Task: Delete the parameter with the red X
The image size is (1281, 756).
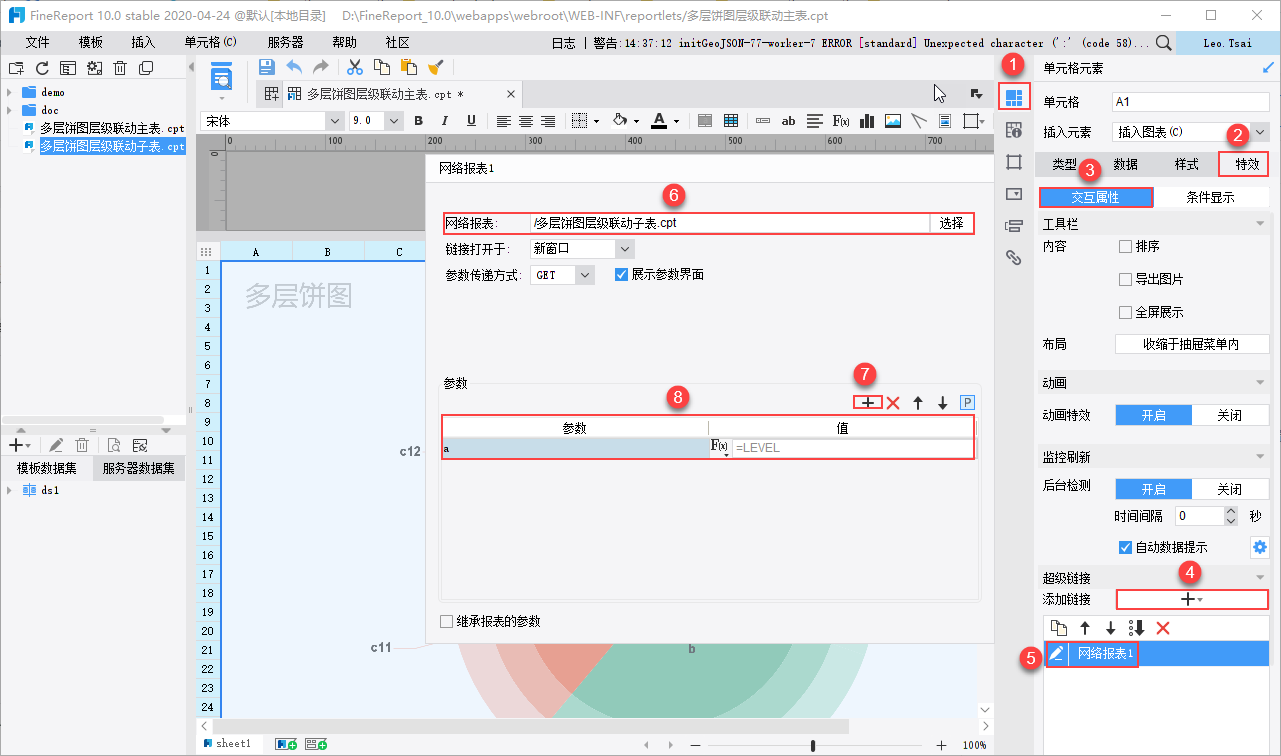Action: coord(893,403)
